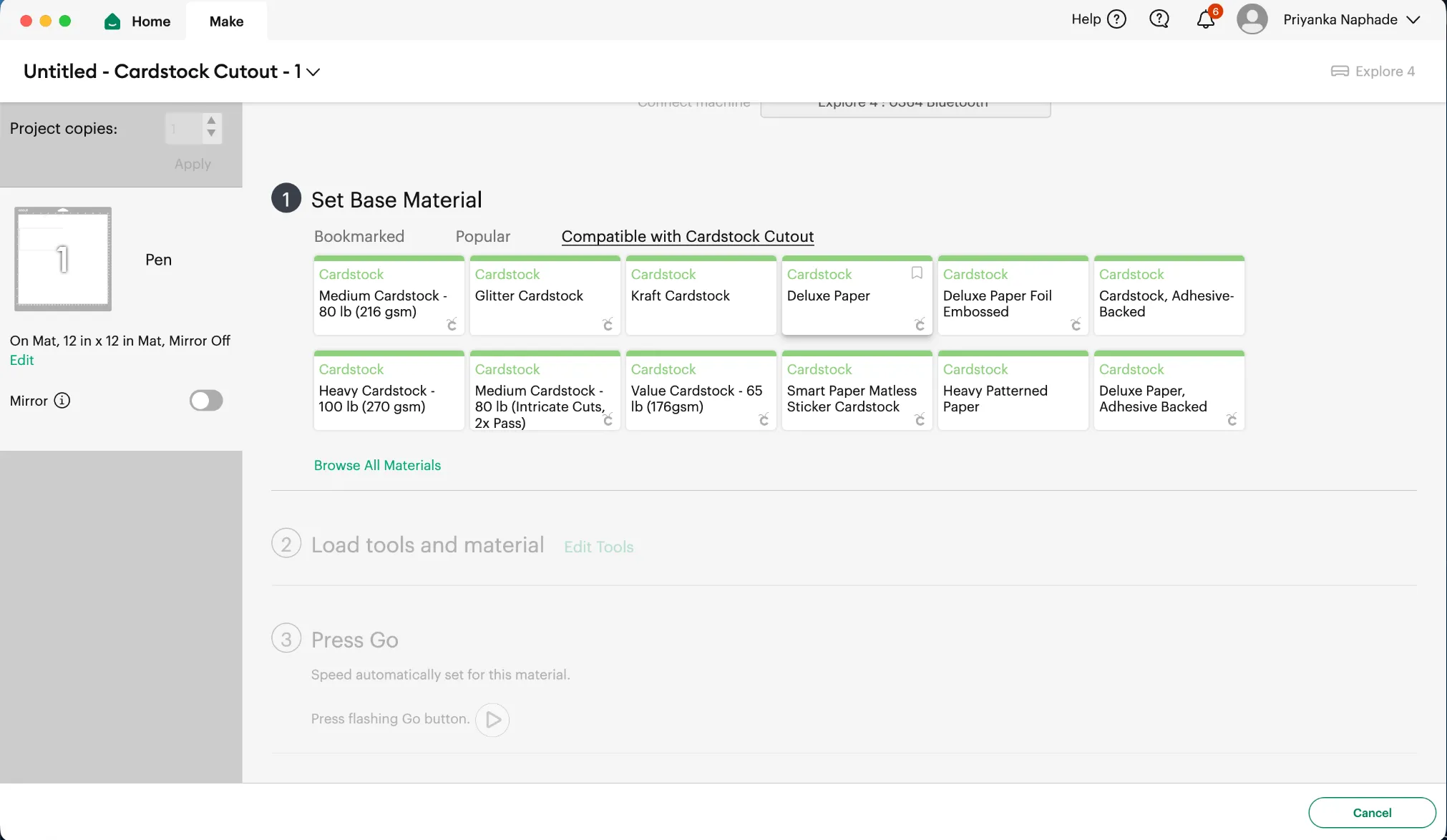Image resolution: width=1447 pixels, height=840 pixels.
Task: Open Priyanka Naphade account menu
Action: pos(1351,19)
